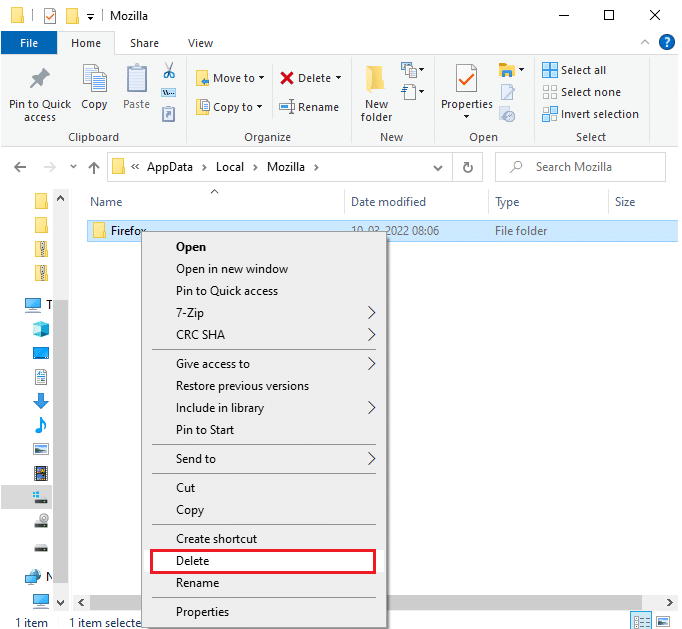Click the Help question mark icon

[x=666, y=43]
